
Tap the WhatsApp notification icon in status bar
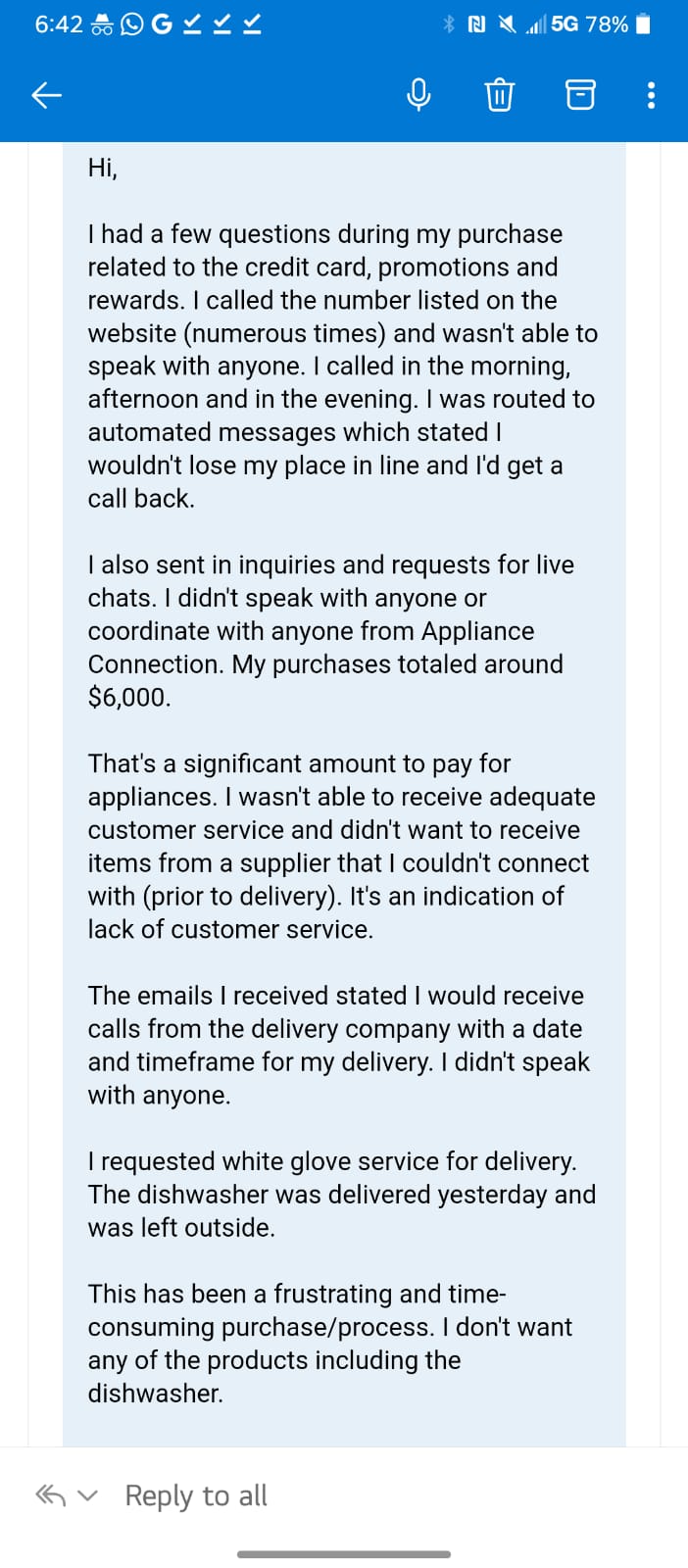131,24
